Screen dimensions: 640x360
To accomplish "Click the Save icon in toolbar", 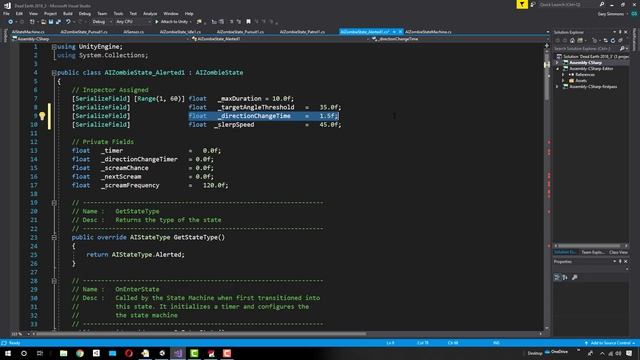I will 51,22.
